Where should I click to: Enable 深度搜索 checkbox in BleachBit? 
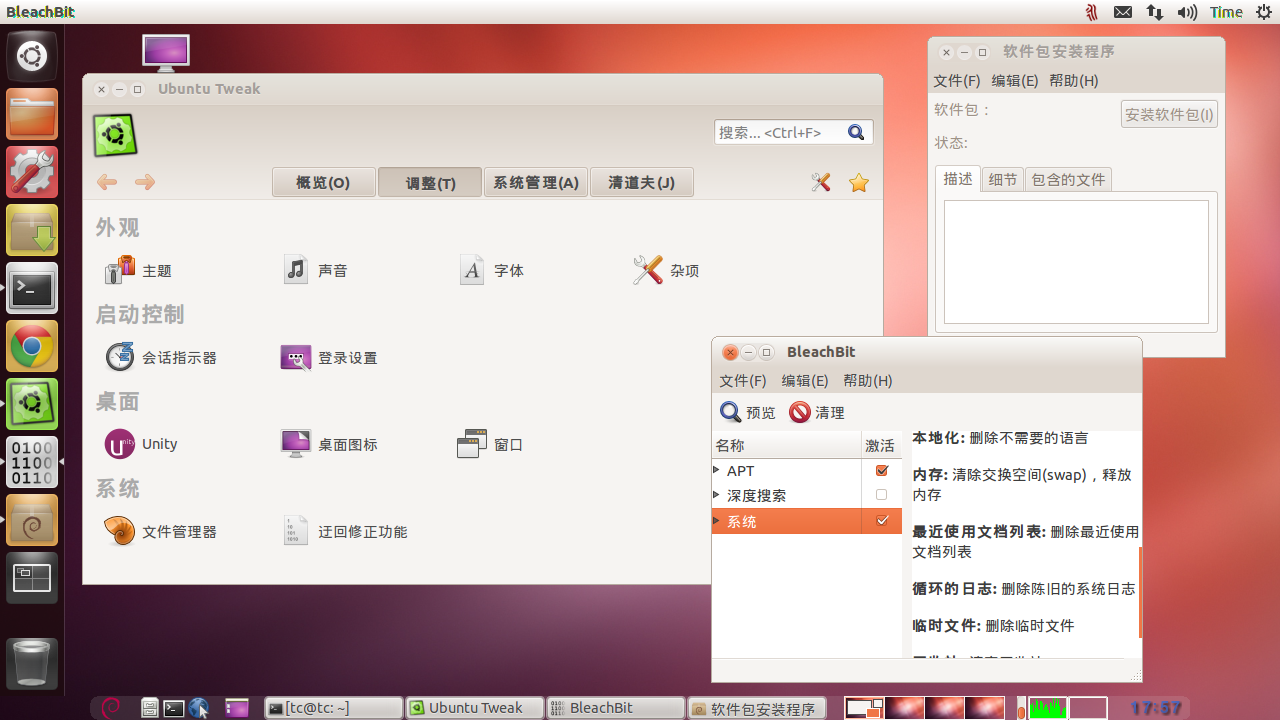coord(881,495)
